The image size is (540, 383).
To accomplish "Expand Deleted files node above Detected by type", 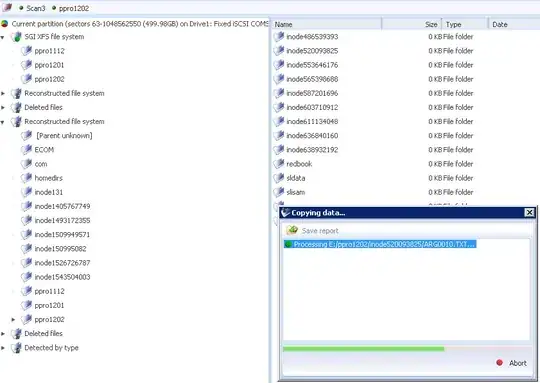I will (3, 334).
